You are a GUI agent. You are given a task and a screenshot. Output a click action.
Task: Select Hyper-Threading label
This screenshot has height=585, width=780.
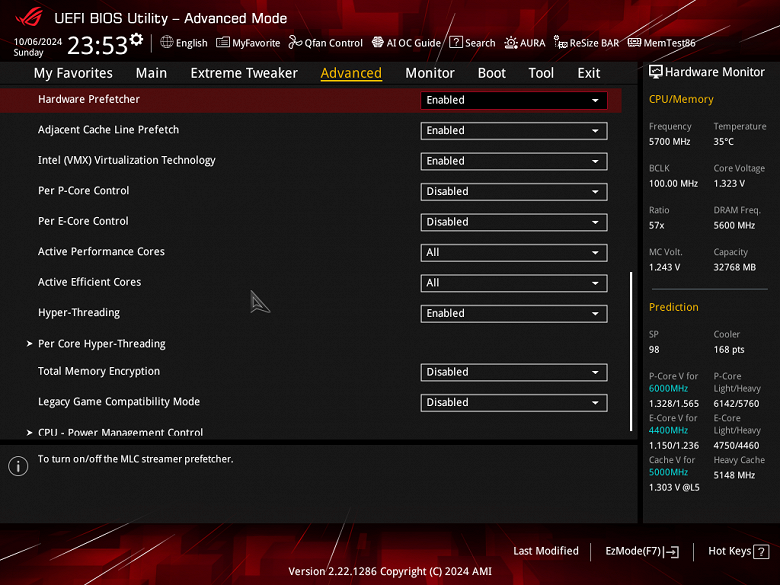coord(79,313)
